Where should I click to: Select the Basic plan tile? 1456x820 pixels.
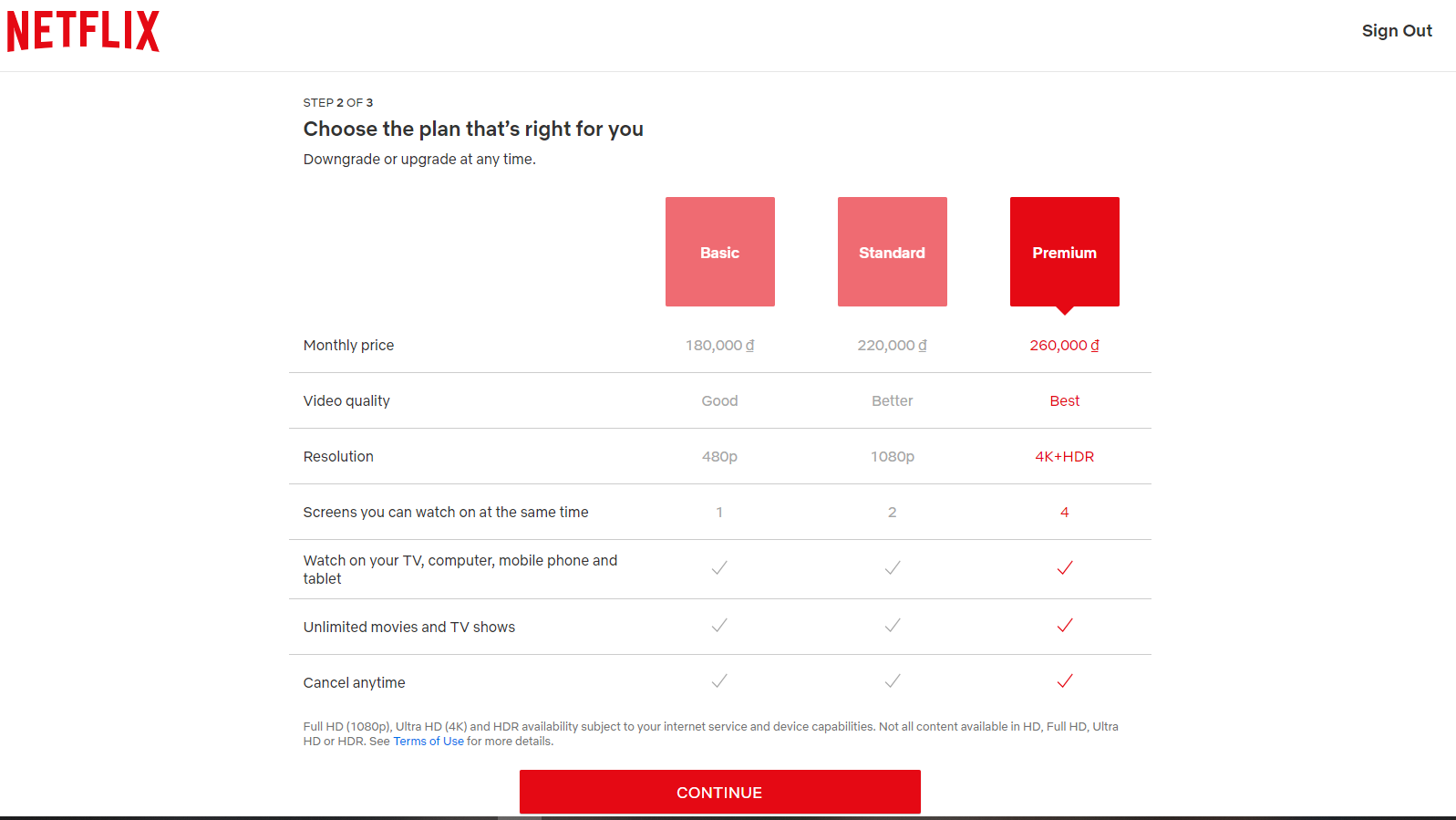coord(719,252)
